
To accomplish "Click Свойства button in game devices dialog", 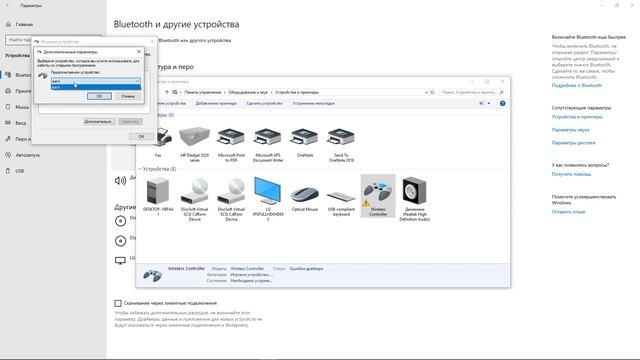I will [130, 122].
